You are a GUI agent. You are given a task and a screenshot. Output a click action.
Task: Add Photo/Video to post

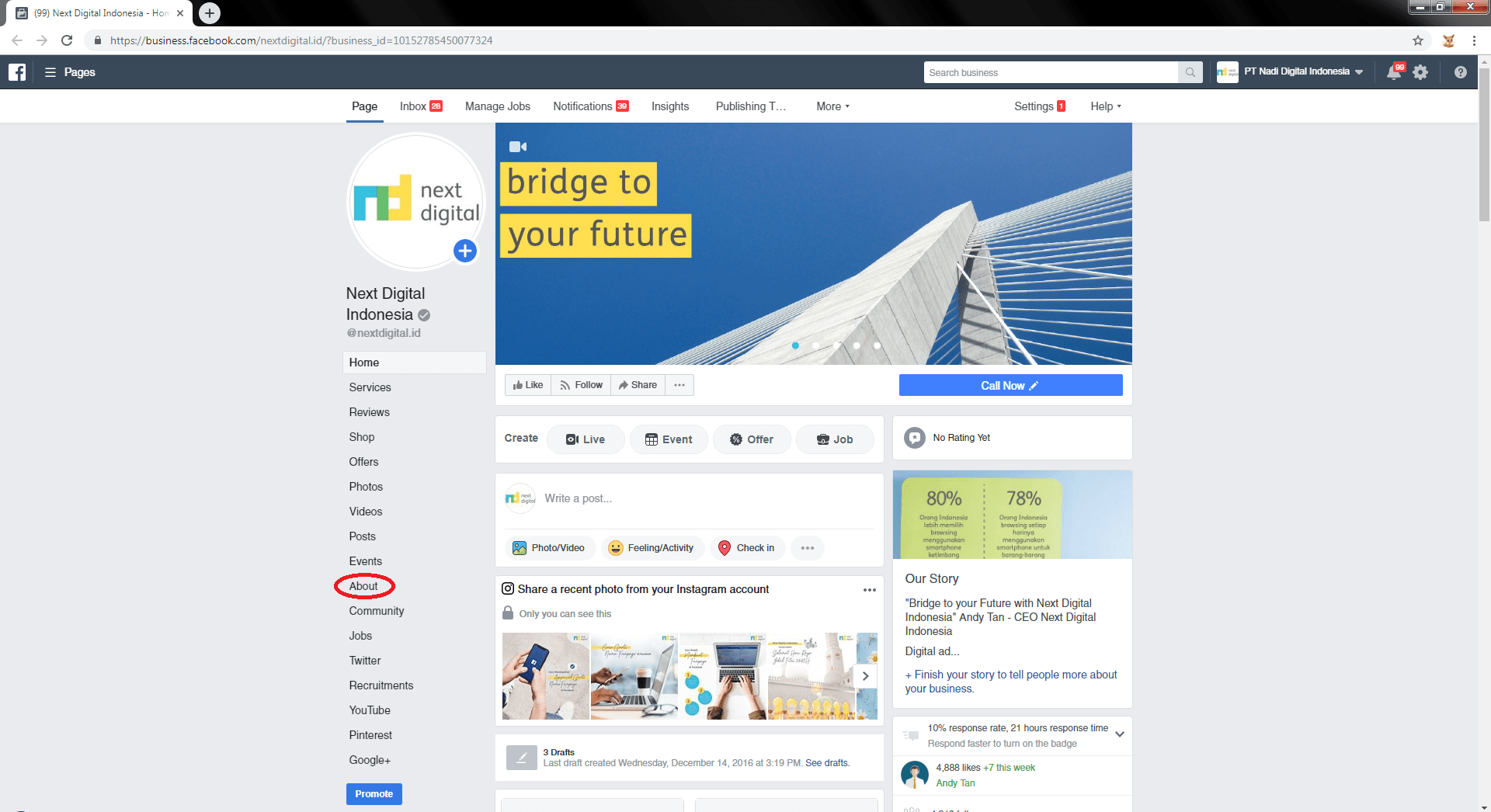(550, 548)
